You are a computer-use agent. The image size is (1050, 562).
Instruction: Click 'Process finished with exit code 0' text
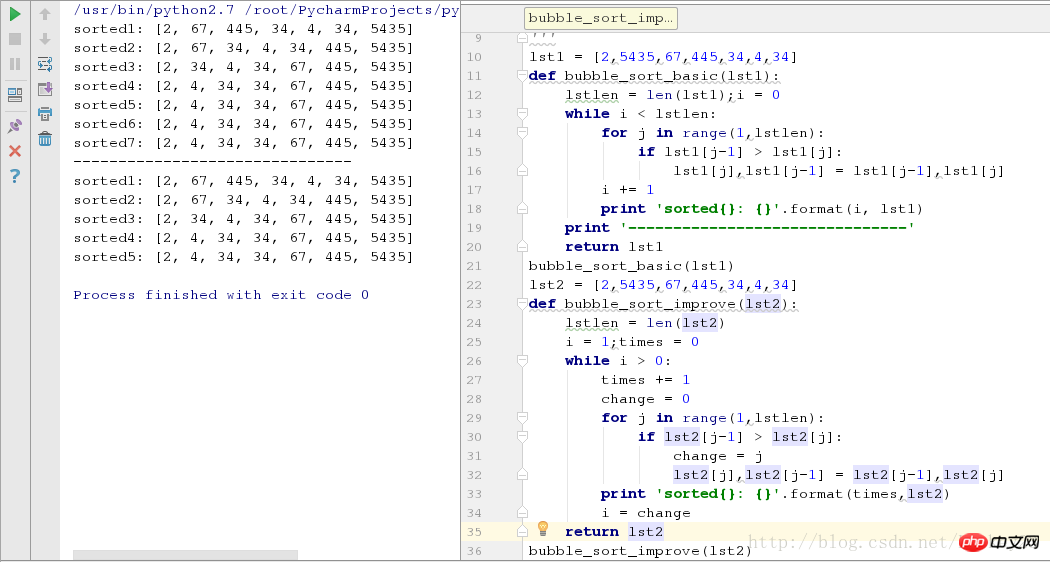tap(221, 295)
